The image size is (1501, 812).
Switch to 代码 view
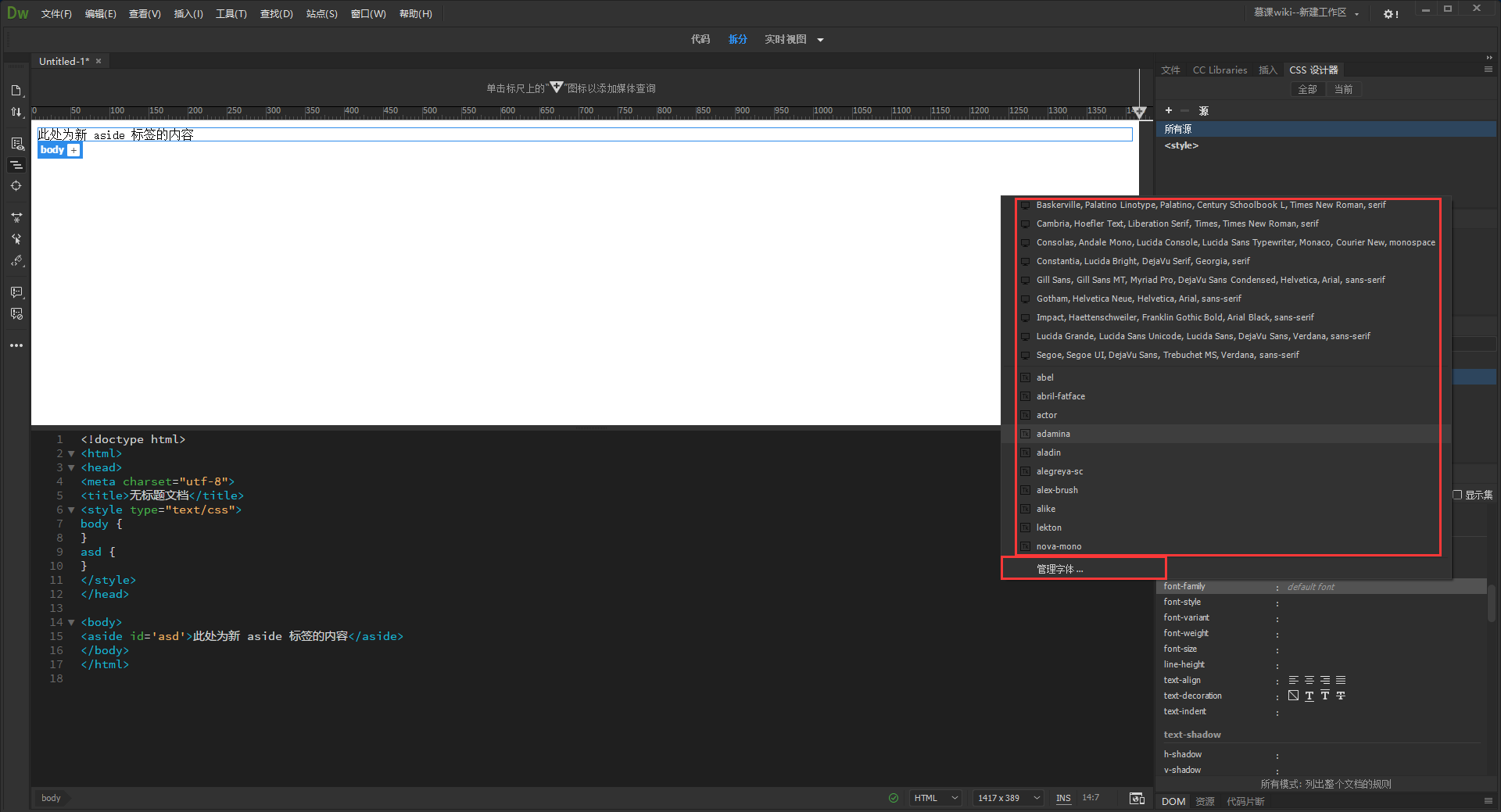point(700,39)
